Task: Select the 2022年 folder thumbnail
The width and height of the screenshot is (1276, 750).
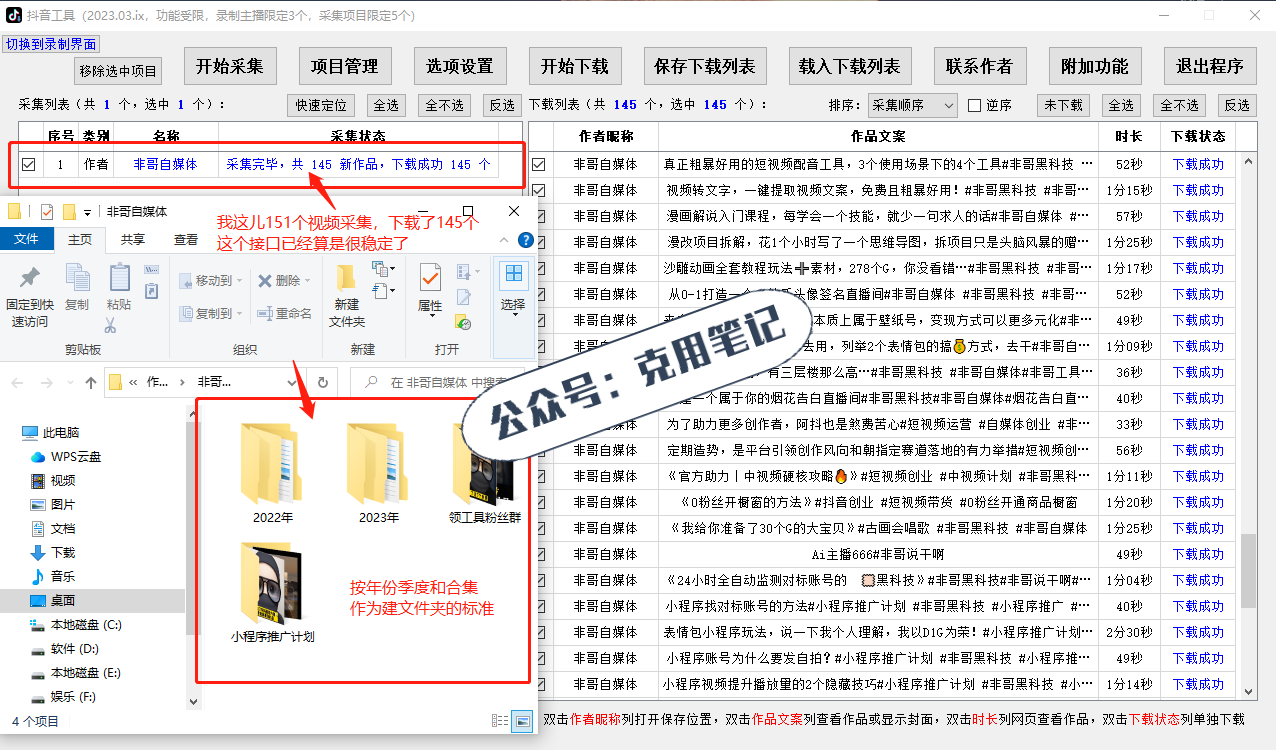Action: tap(272, 474)
